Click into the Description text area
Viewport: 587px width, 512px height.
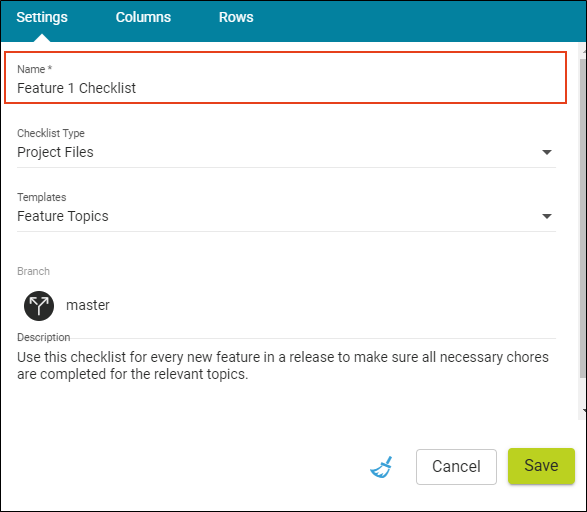(286, 366)
